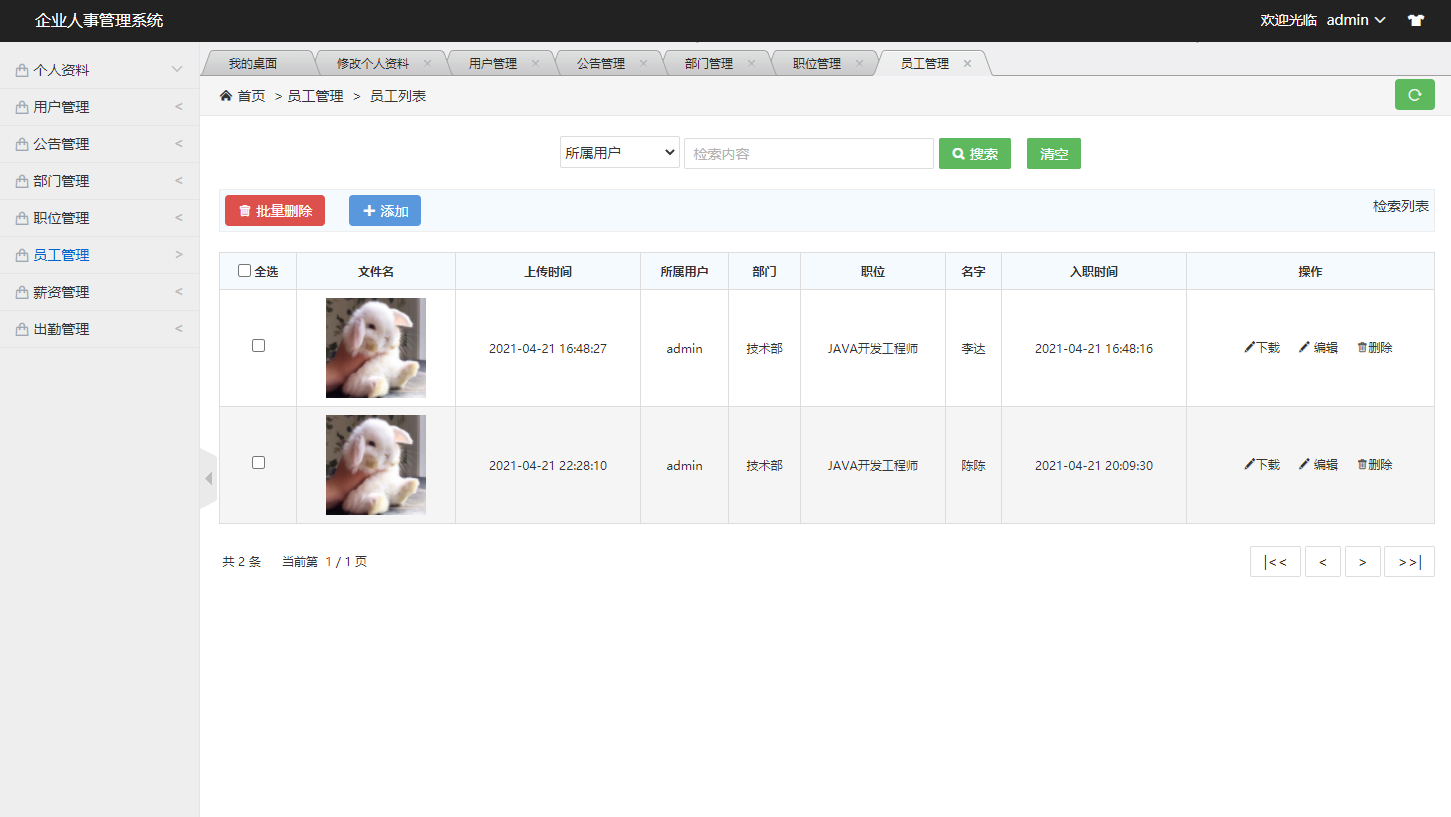This screenshot has height=817, width=1451.
Task: Collapse sidebar using the left arrow handle
Action: 208,479
